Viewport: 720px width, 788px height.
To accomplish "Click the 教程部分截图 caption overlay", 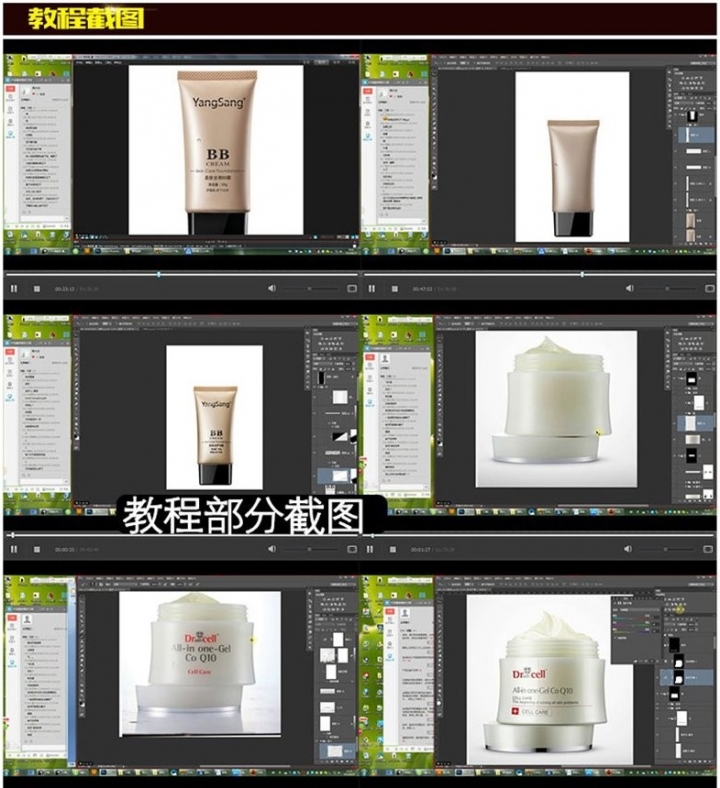I will (253, 516).
